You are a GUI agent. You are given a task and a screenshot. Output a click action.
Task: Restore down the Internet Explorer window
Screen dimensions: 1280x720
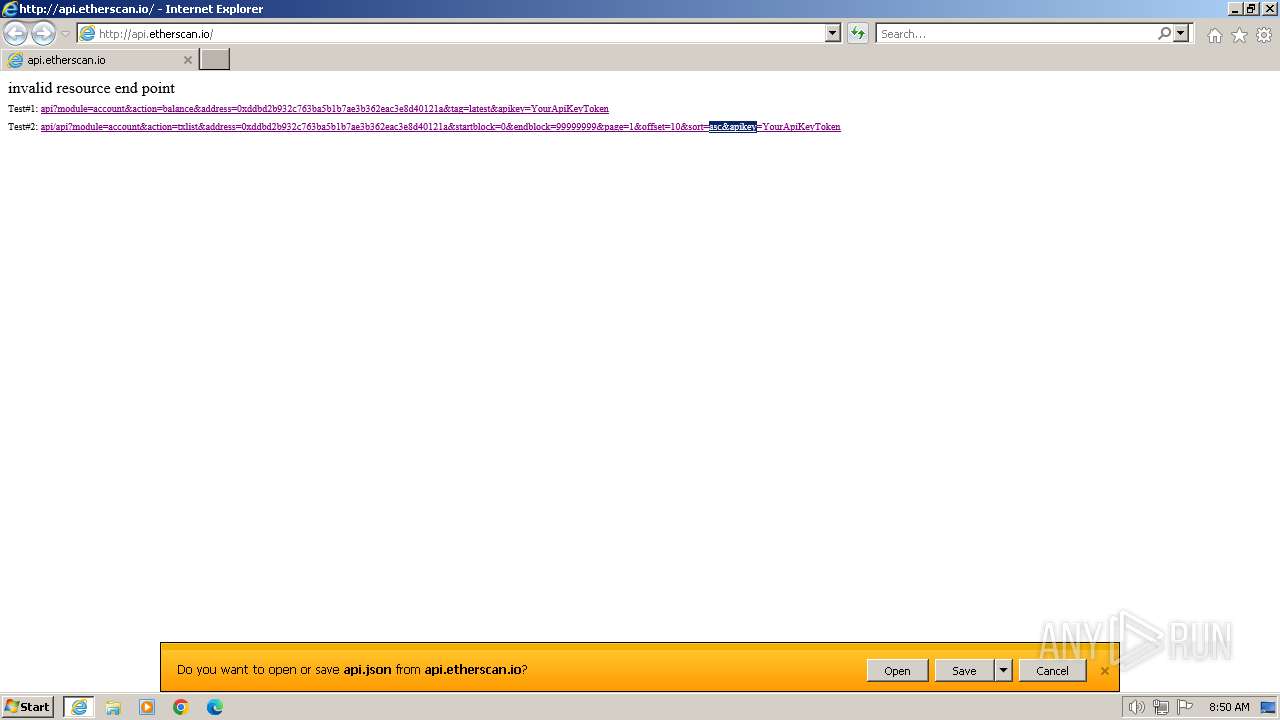pos(1251,9)
